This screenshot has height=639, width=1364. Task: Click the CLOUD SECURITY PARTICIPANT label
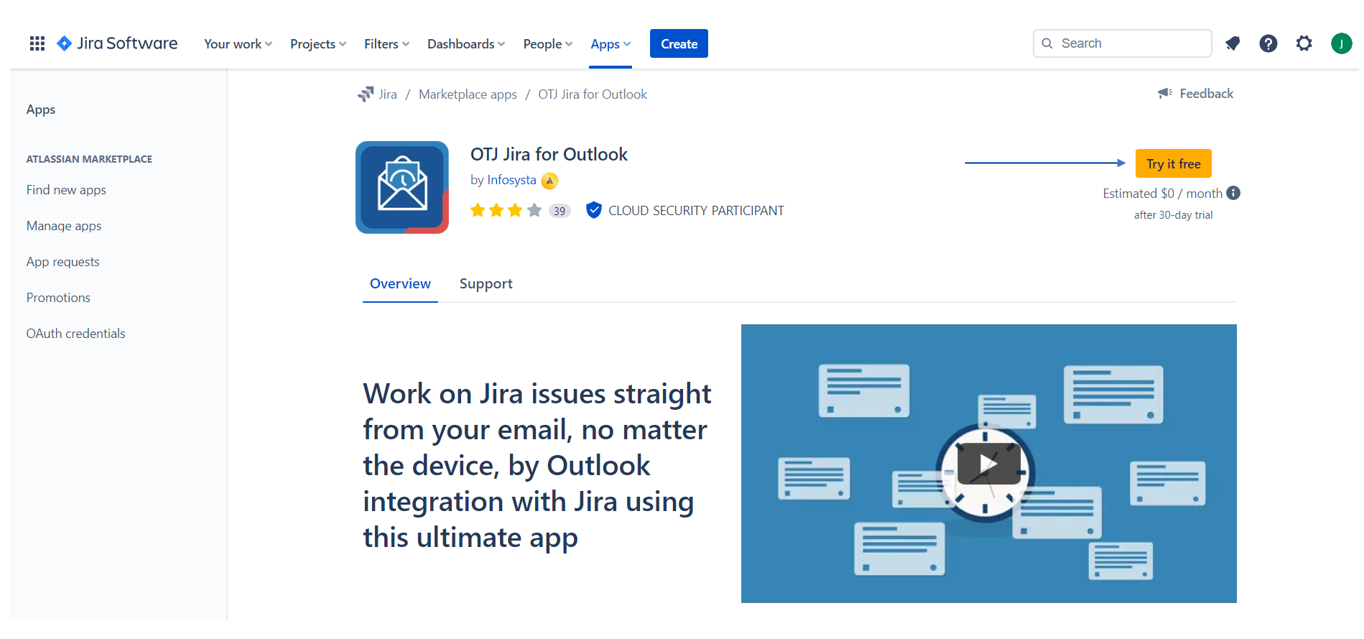click(696, 211)
